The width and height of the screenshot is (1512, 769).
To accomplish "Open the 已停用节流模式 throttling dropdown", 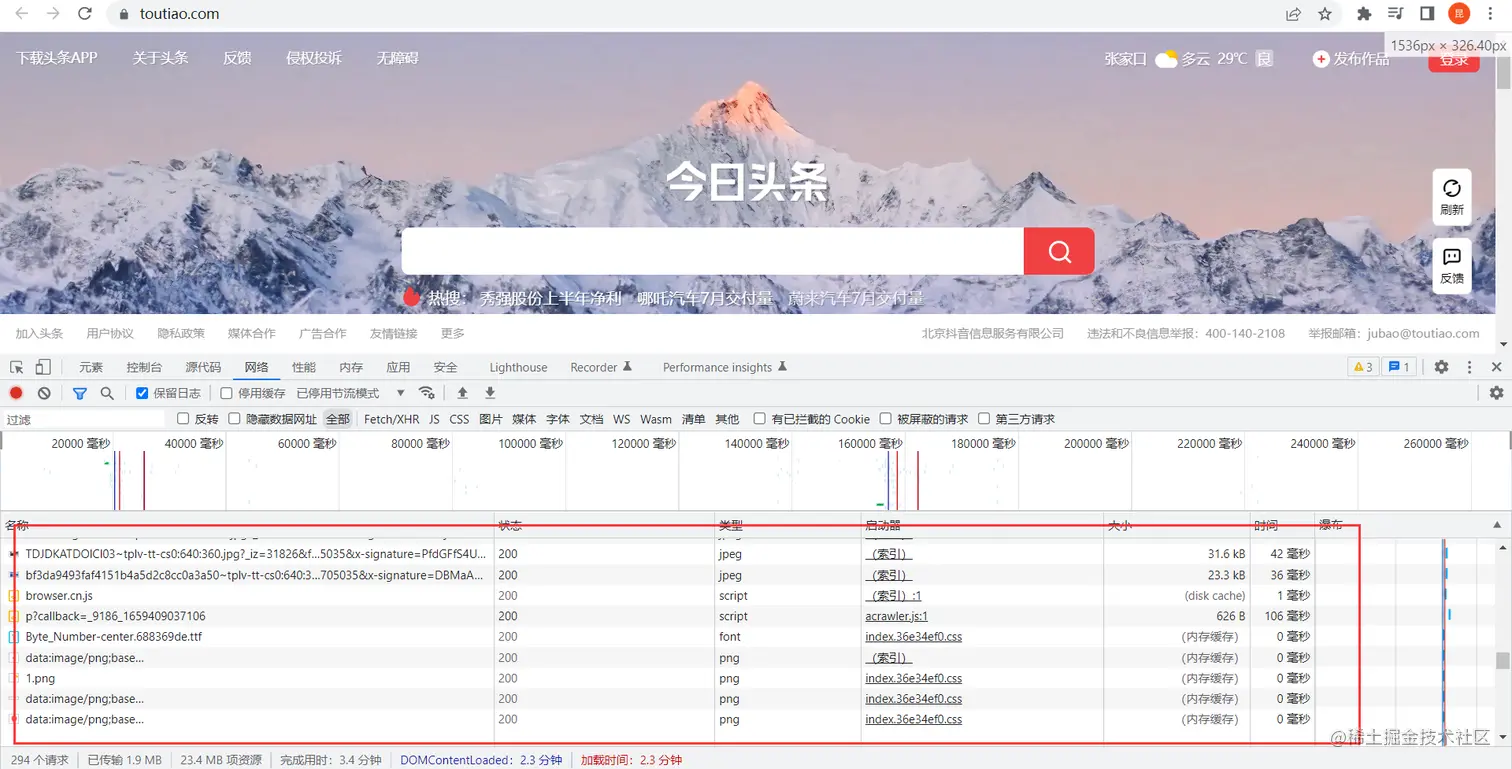I will tap(351, 393).
